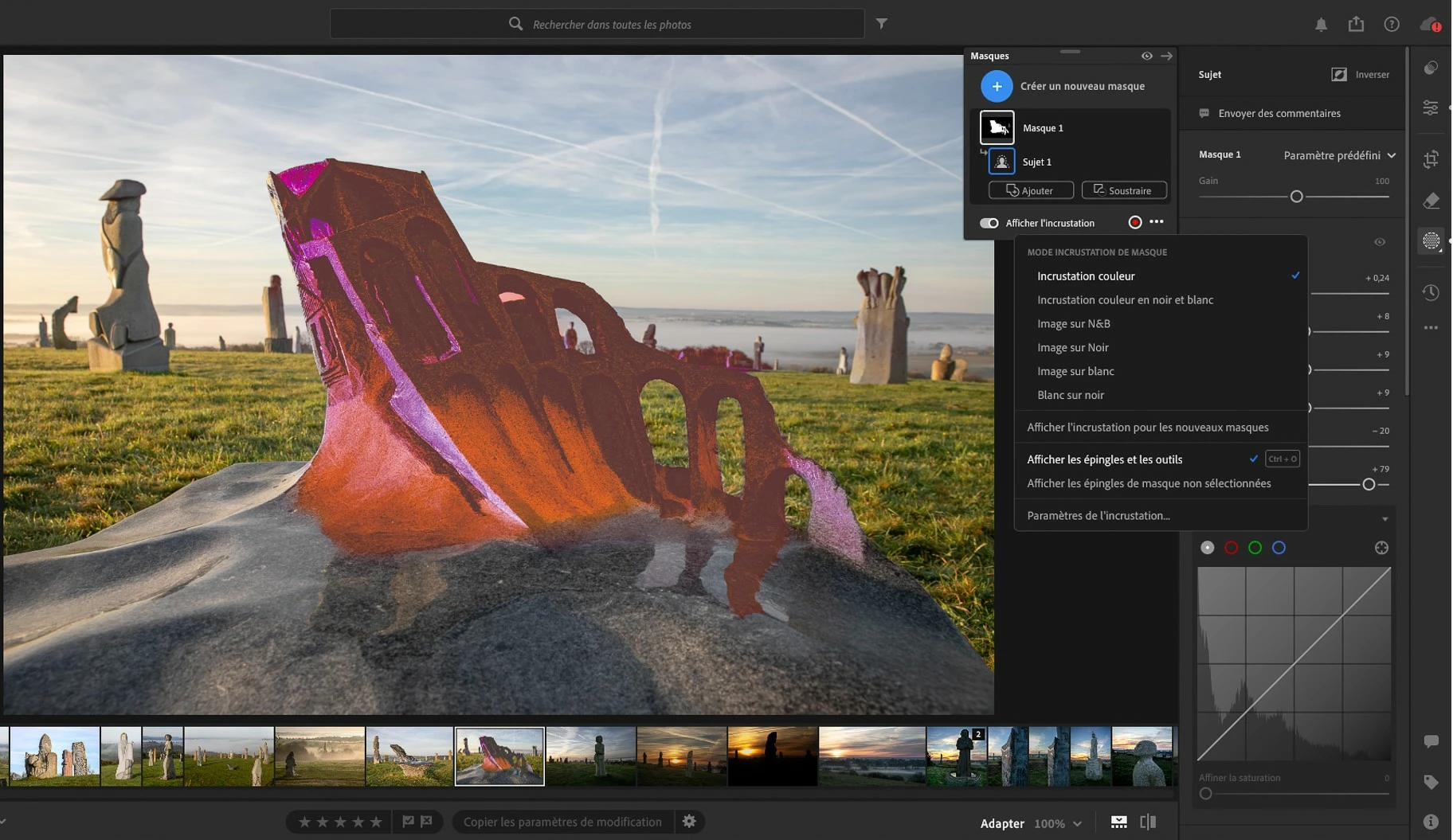Open the help question mark icon
The image size is (1453, 840).
pyautogui.click(x=1392, y=25)
